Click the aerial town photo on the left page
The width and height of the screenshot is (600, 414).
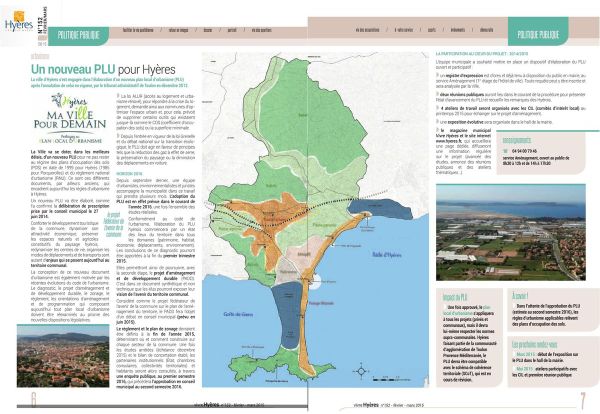click(x=63, y=356)
